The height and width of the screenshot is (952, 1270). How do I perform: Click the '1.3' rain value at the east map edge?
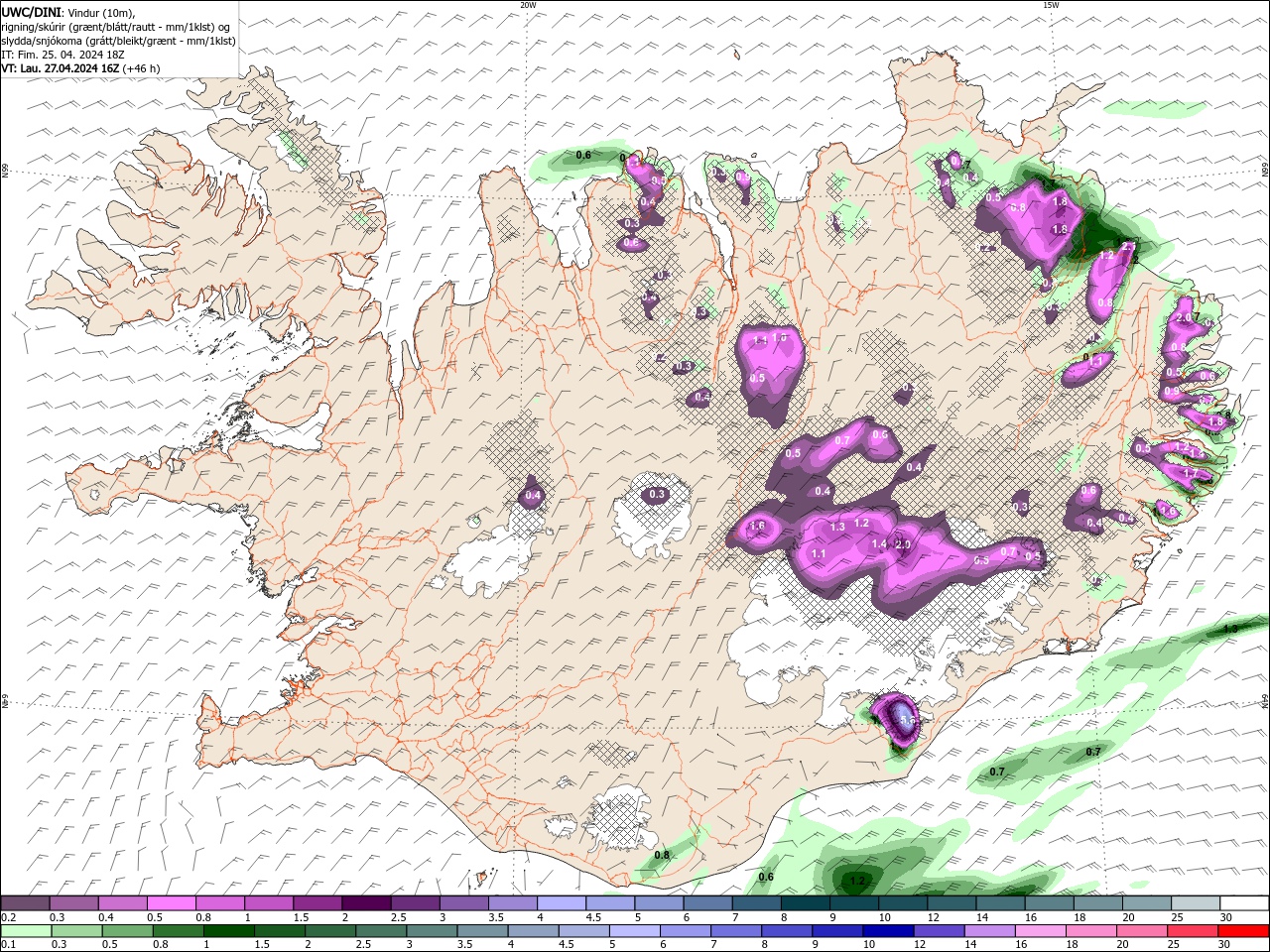pos(1230,629)
